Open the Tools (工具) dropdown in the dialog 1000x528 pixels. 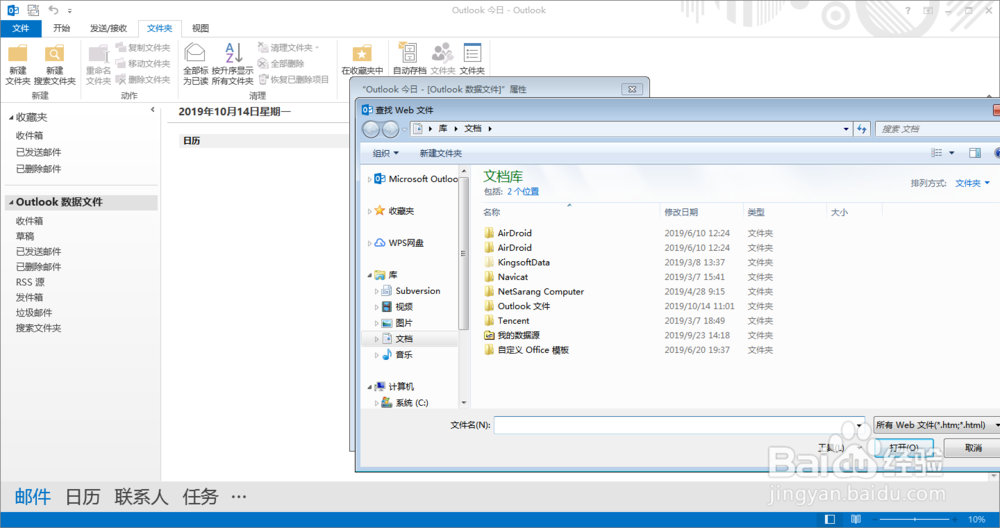[839, 448]
